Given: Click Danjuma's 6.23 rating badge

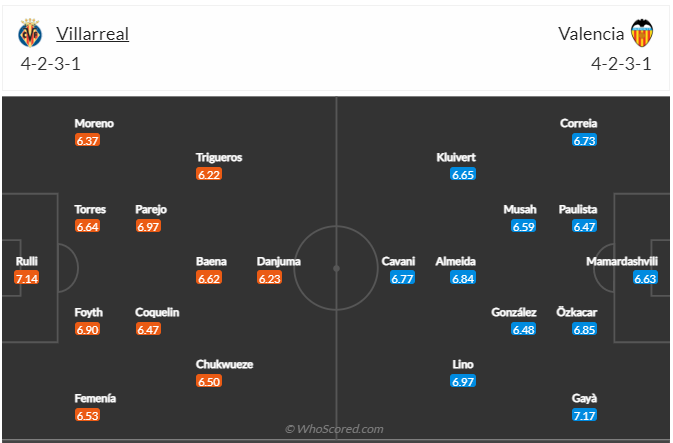Looking at the screenshot, I should pos(270,279).
